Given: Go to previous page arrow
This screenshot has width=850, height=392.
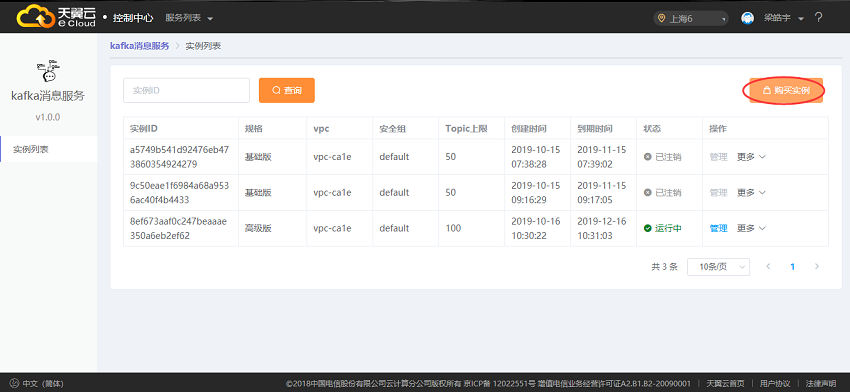Looking at the screenshot, I should point(768,267).
